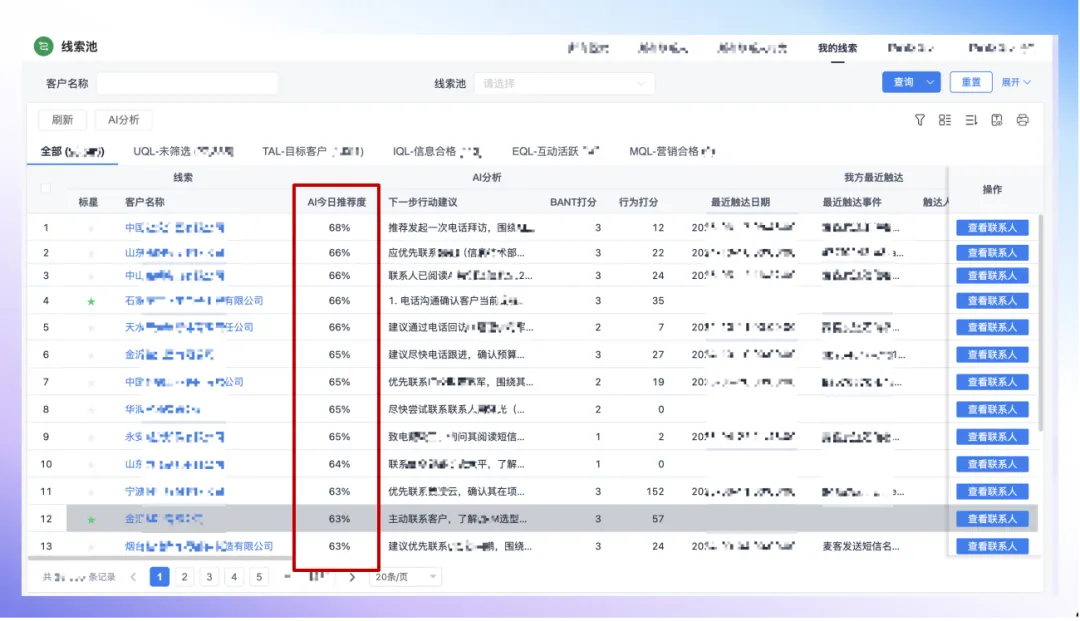The width and height of the screenshot is (1080, 621).
Task: Select the MQL-营销合格 tab
Action: 672,151
